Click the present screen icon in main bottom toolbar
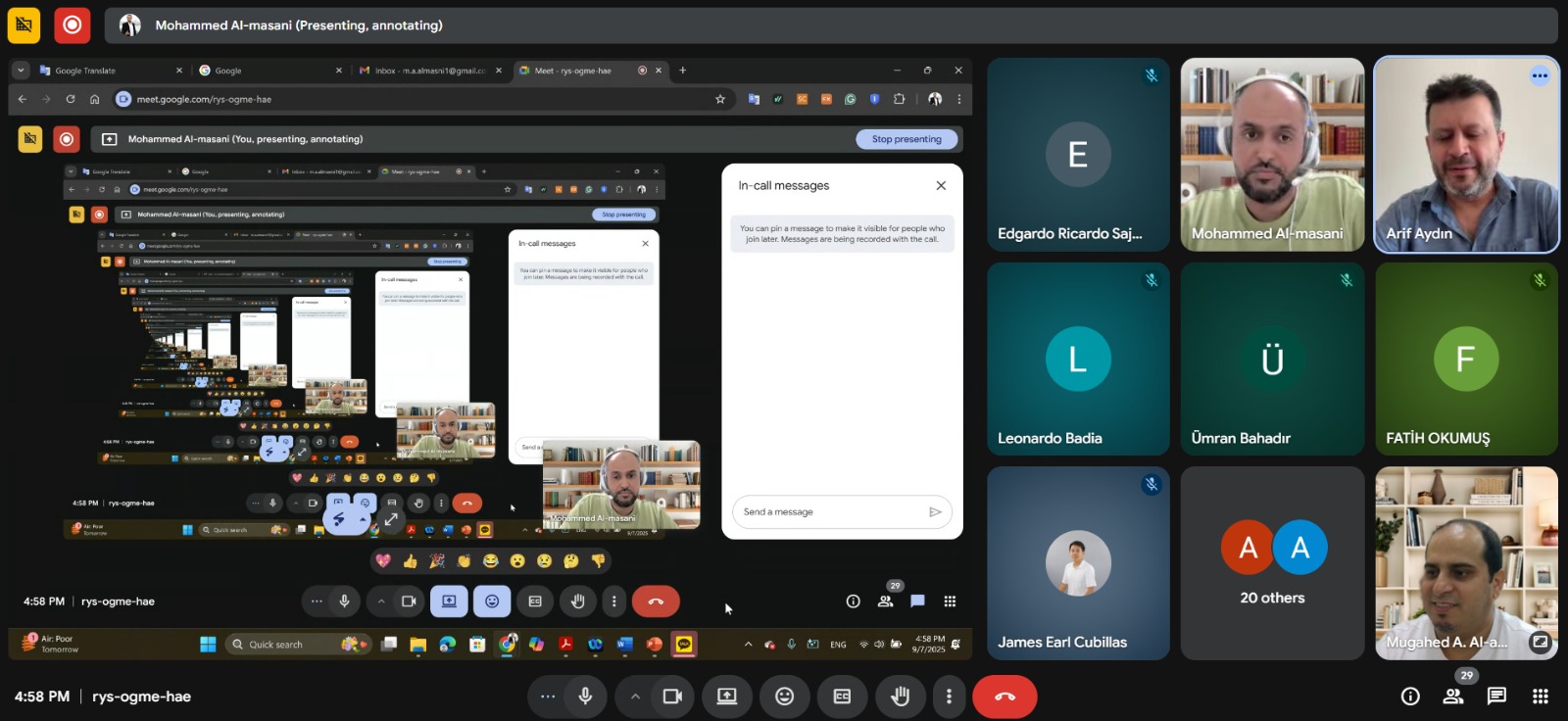1568x721 pixels. (x=726, y=697)
